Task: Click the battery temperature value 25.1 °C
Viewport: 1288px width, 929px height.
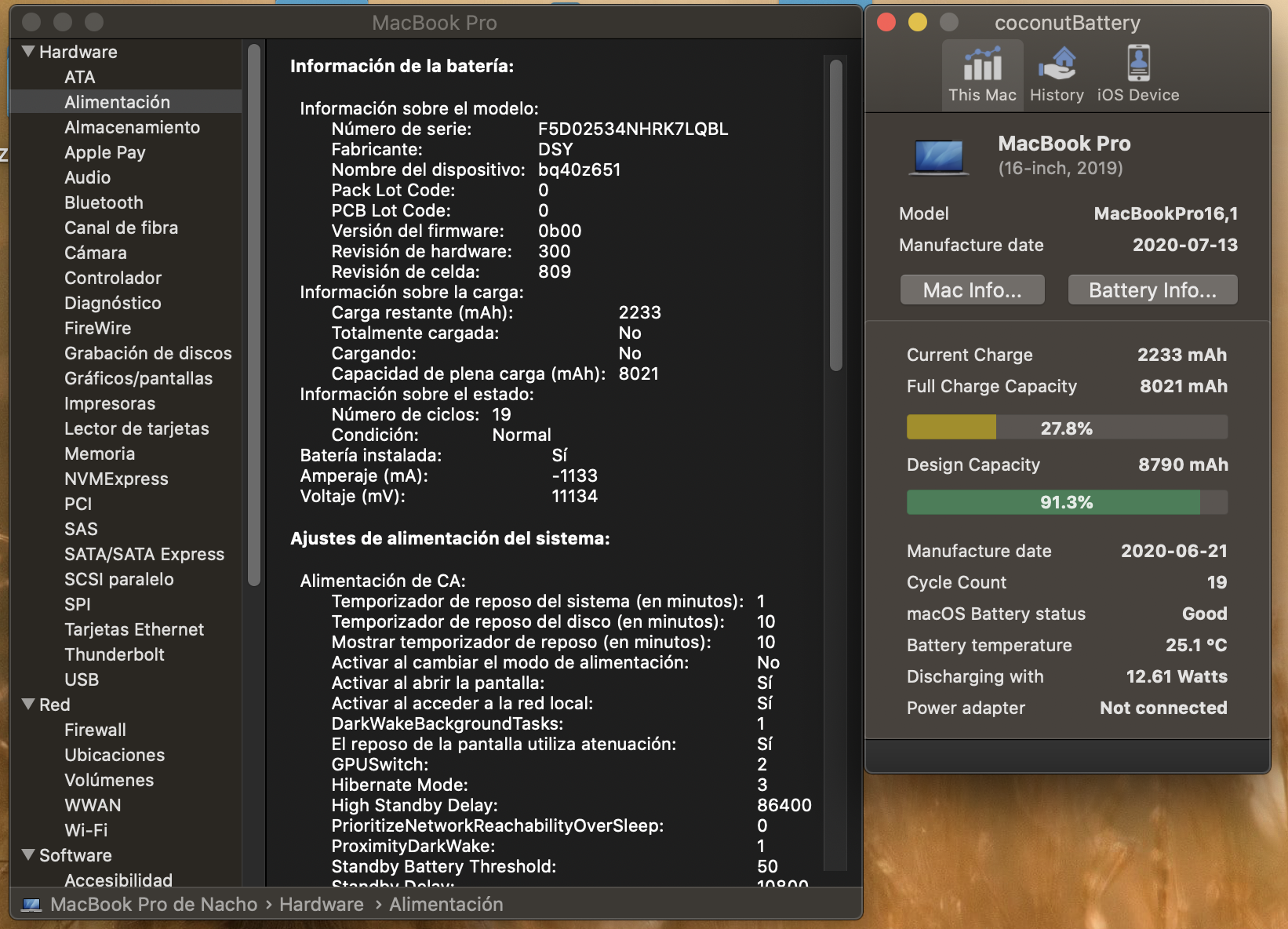Action: 1196,645
